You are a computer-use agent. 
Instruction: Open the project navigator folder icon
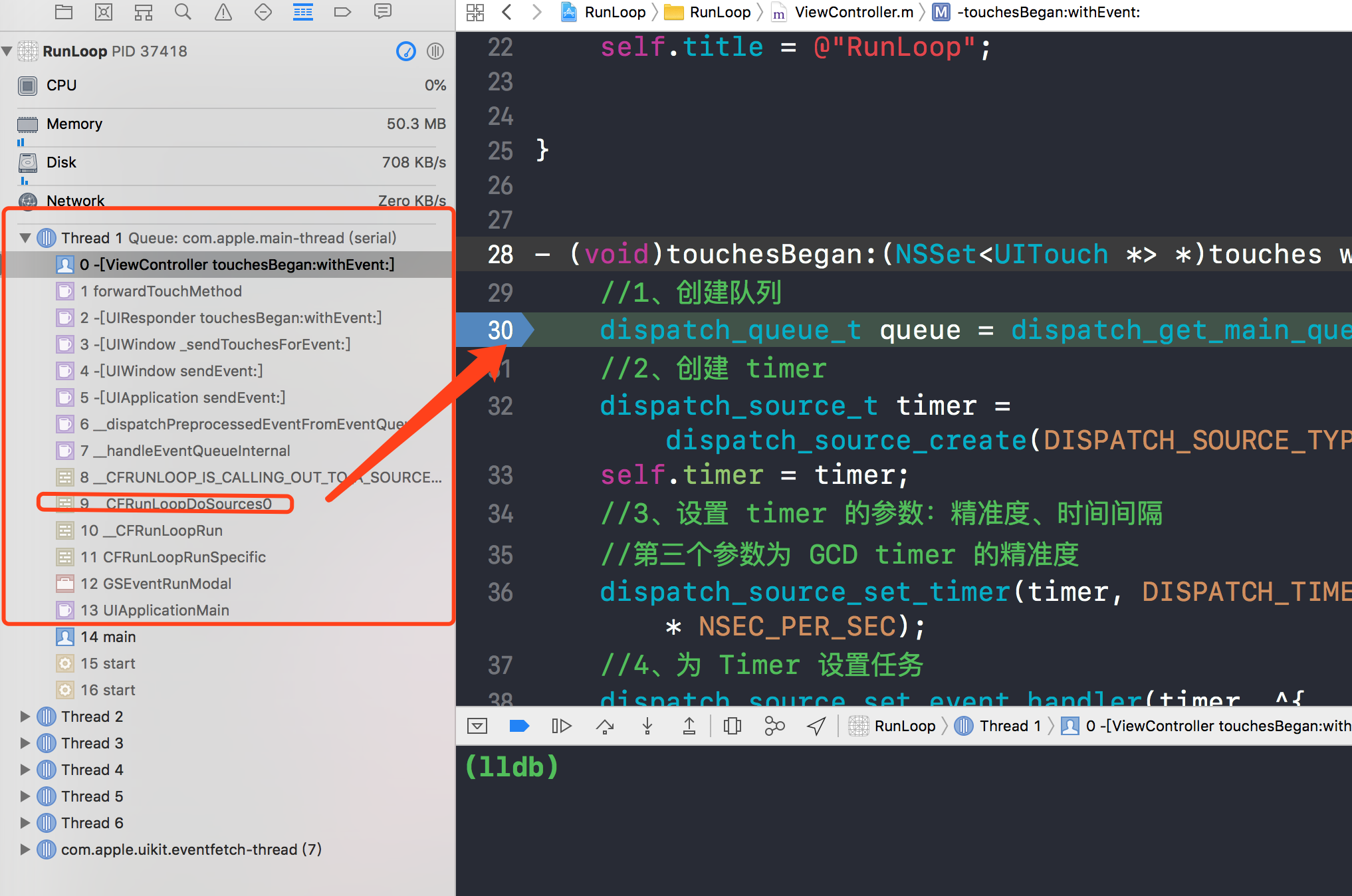click(64, 12)
